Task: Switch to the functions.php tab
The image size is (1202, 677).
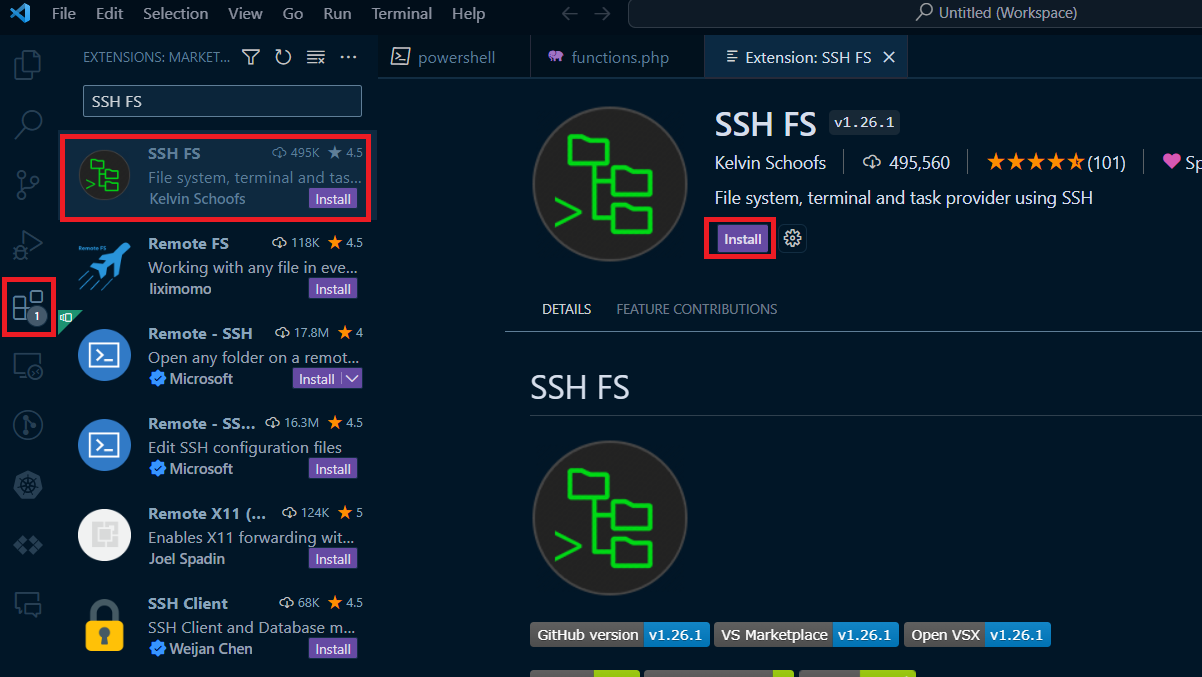Action: pos(617,57)
